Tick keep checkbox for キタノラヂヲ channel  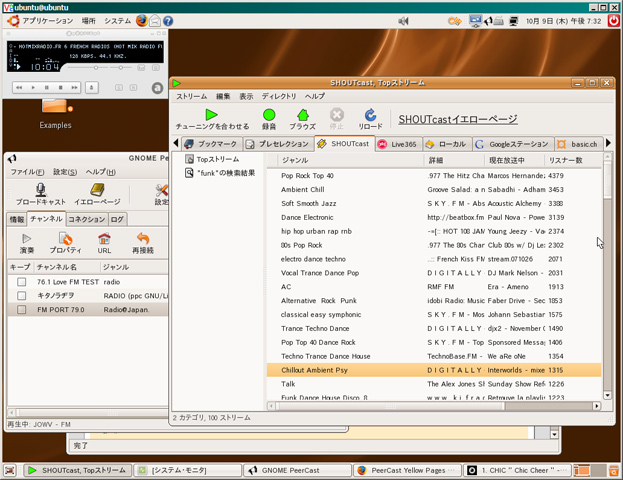click(21, 296)
